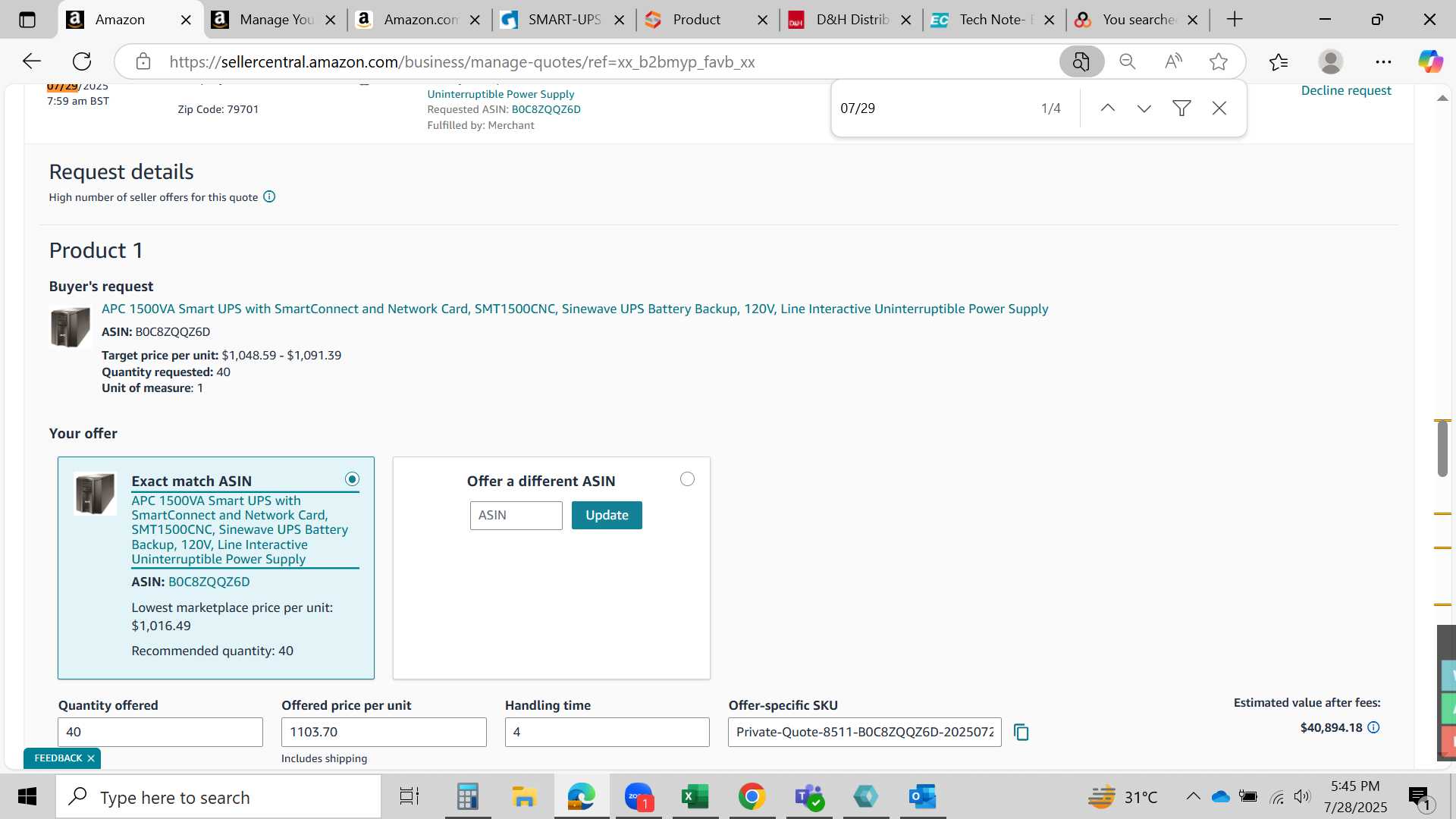
Task: Open the Windows Start menu
Action: (x=27, y=797)
